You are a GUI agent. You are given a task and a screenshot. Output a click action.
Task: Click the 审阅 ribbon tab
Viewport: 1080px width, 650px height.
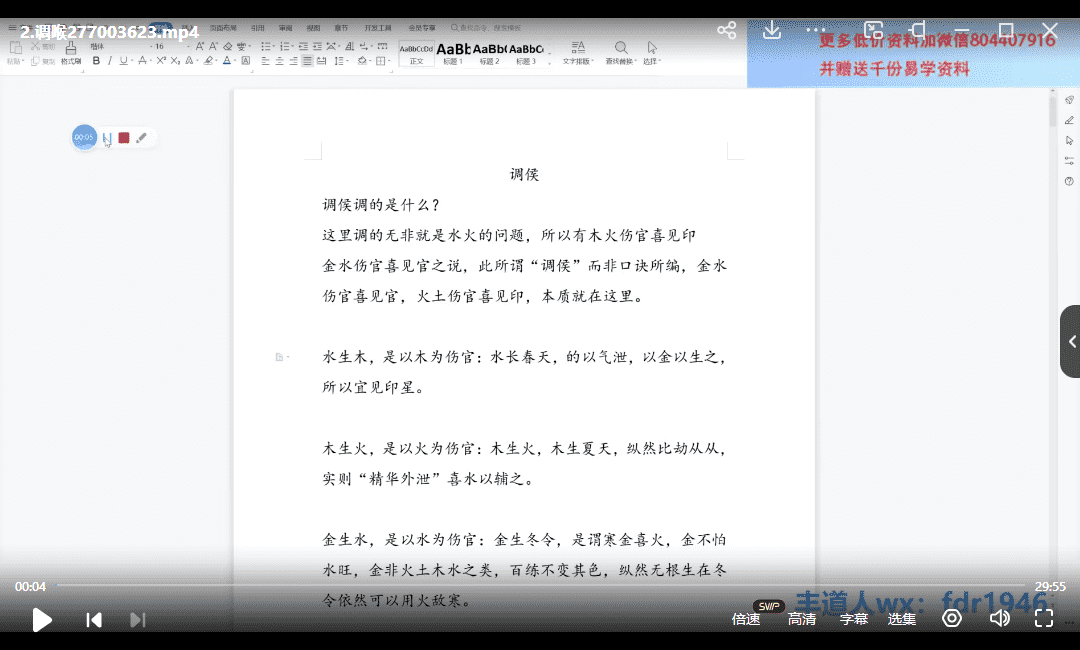[x=286, y=29]
